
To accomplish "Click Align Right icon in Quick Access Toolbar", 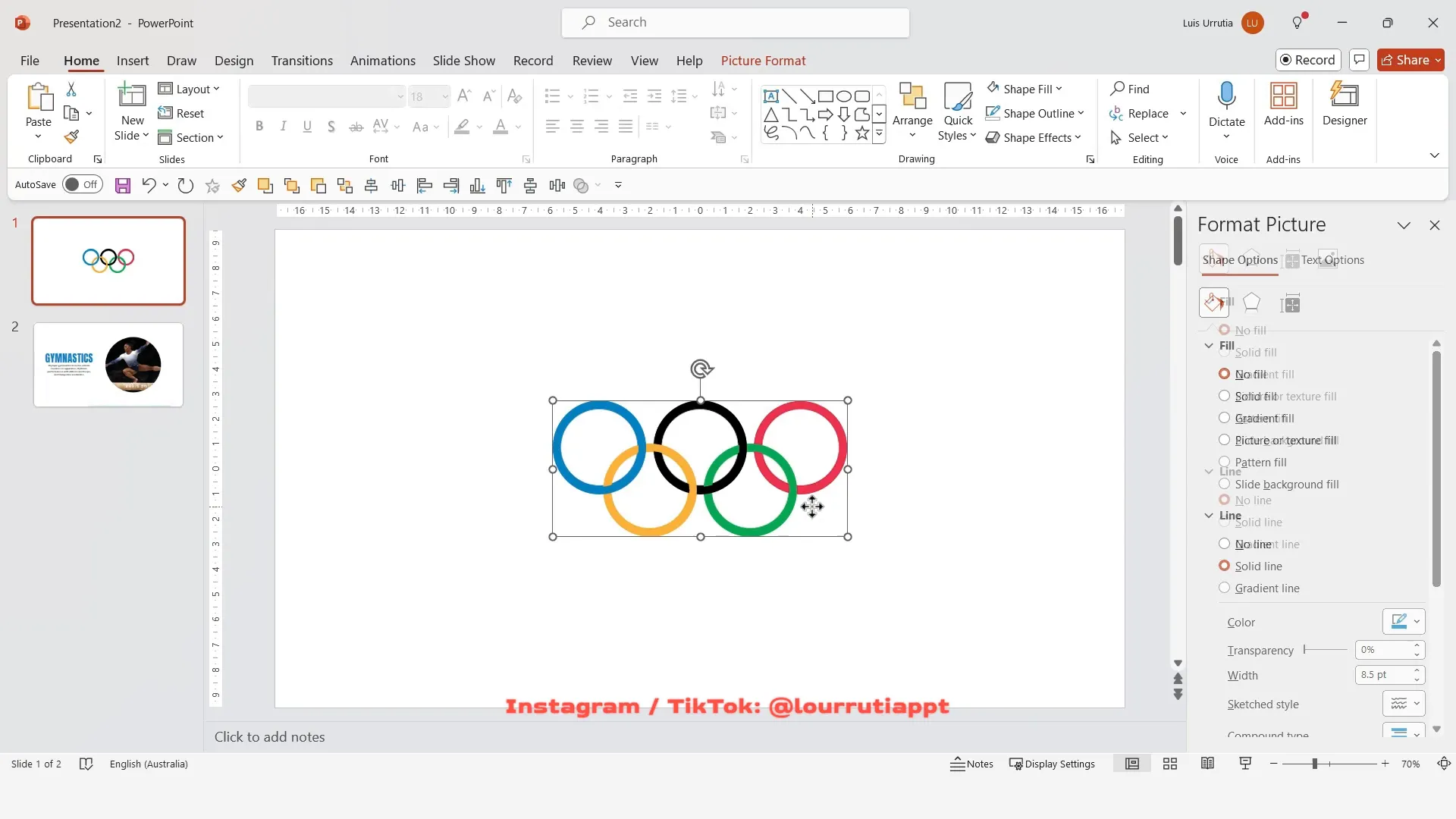I will point(451,186).
